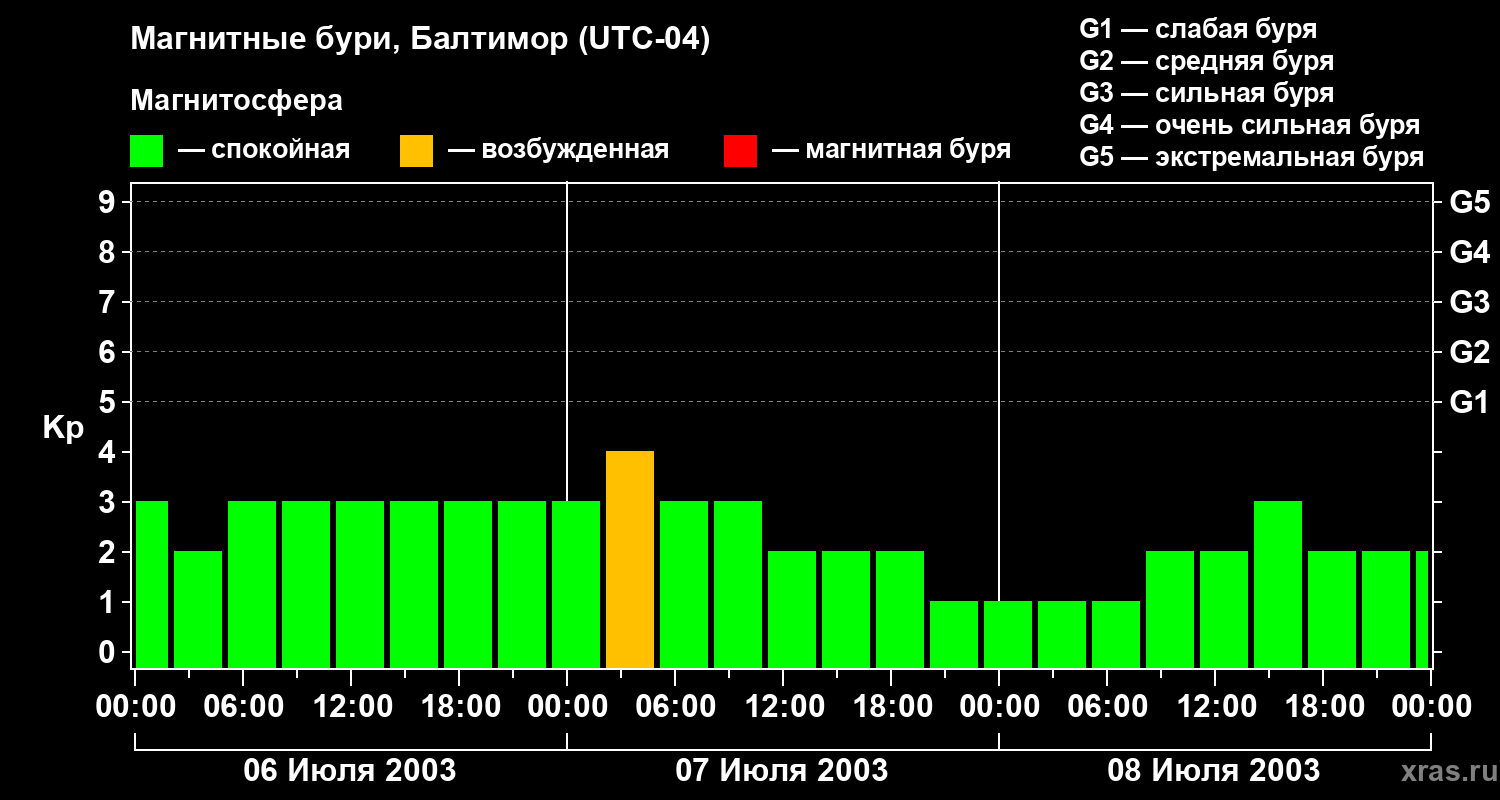Click the '— спокойная' legend label
The height and width of the screenshot is (800, 1500).
[x=264, y=150]
